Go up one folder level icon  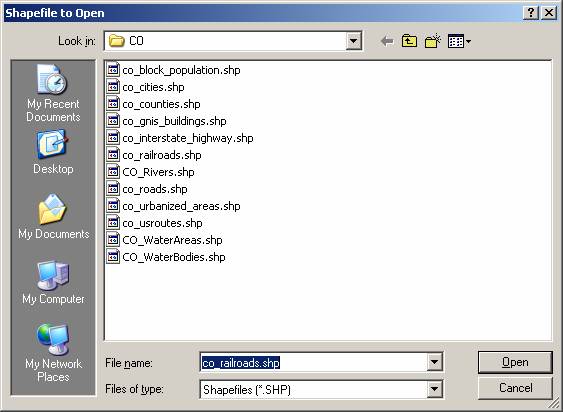[x=409, y=41]
